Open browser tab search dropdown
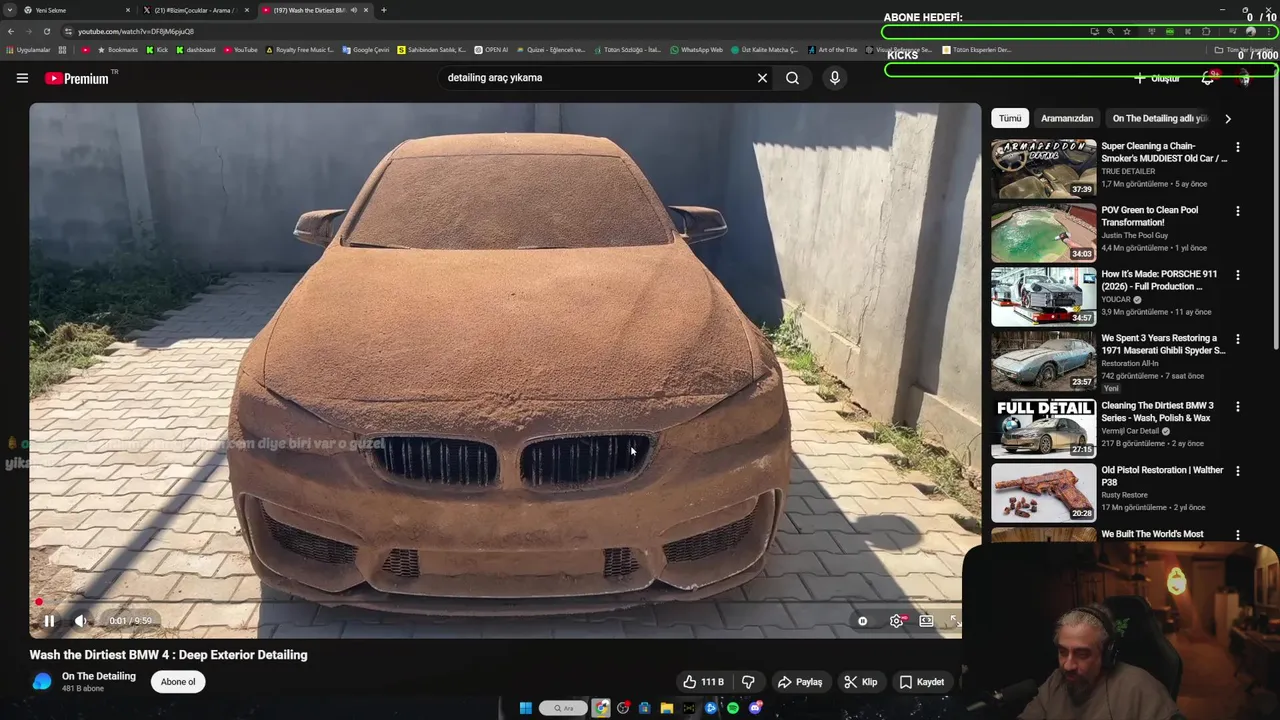1280x720 pixels. tap(10, 10)
